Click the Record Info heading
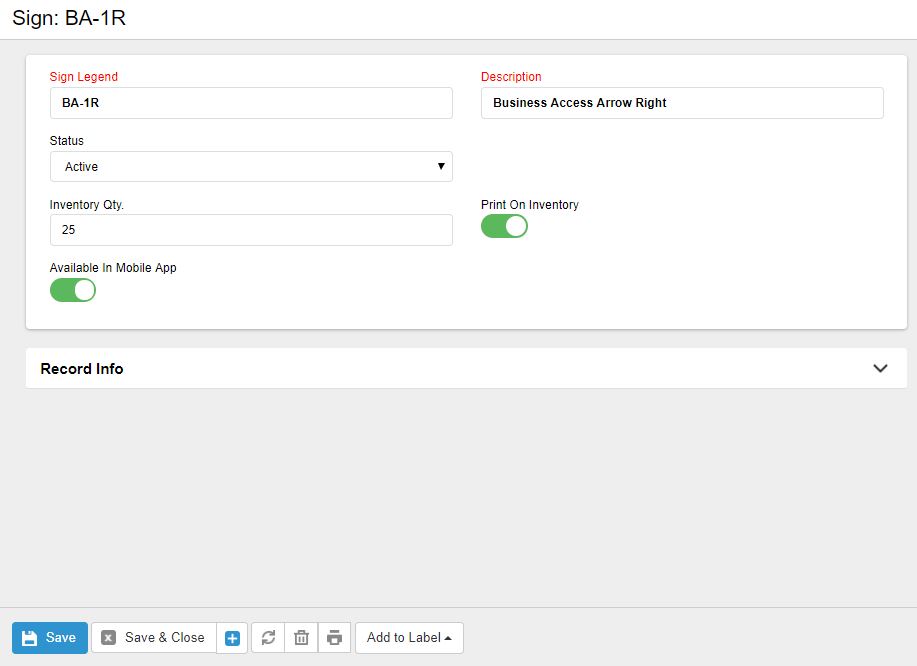 click(x=82, y=369)
